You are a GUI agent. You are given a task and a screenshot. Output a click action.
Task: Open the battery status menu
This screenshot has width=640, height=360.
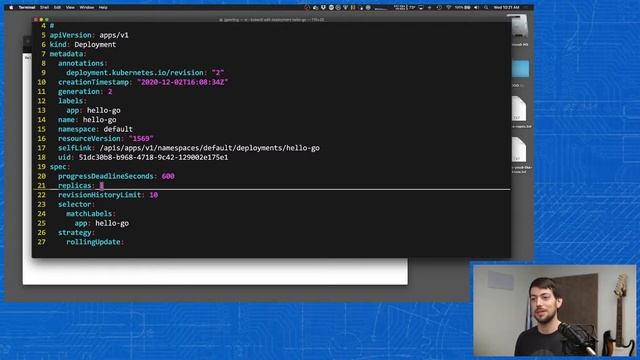click(463, 7)
